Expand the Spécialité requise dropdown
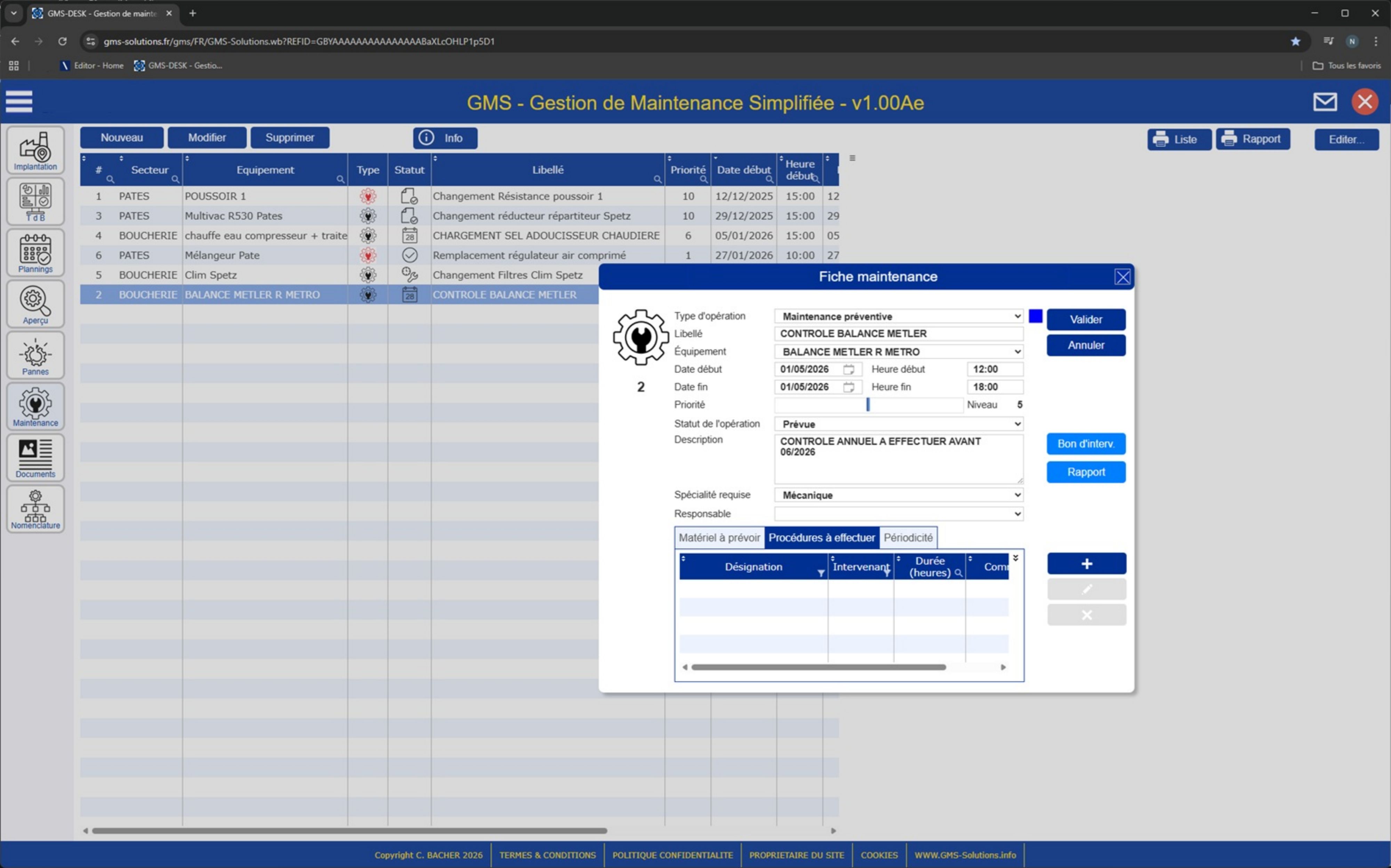The width and height of the screenshot is (1391, 868). pyautogui.click(x=1016, y=495)
